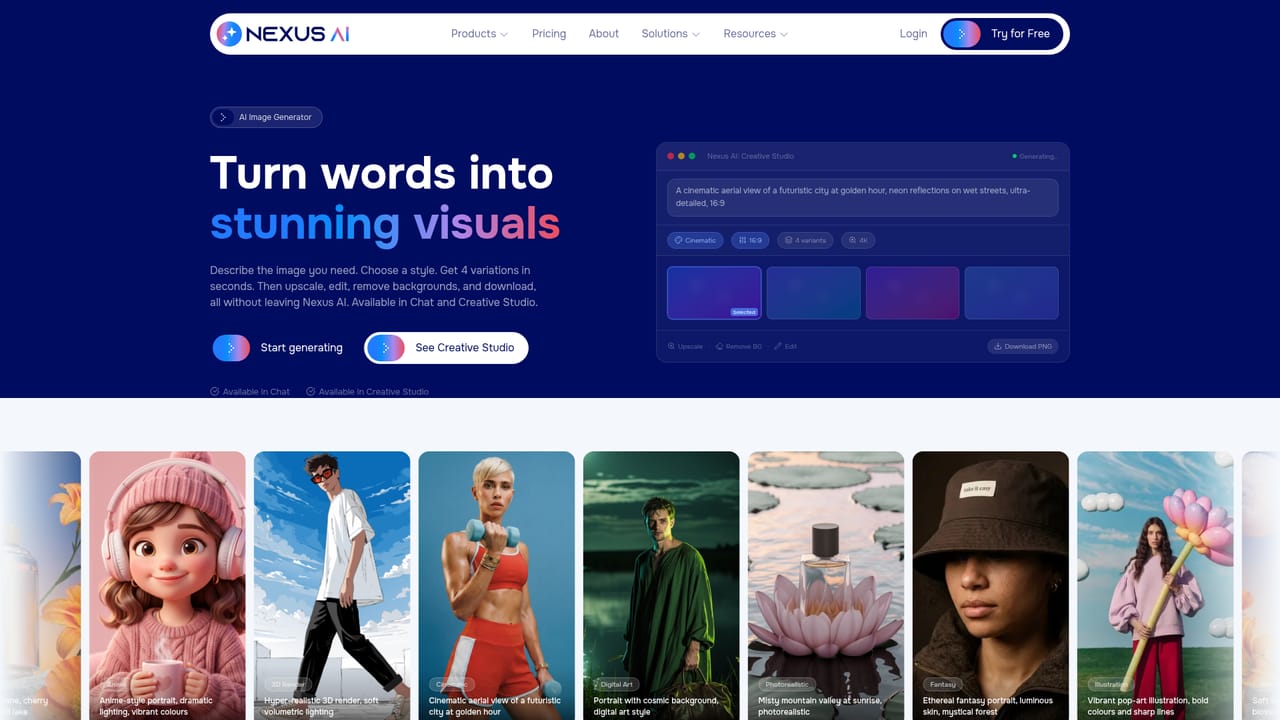
Task: Click the Start generating button
Action: click(279, 348)
